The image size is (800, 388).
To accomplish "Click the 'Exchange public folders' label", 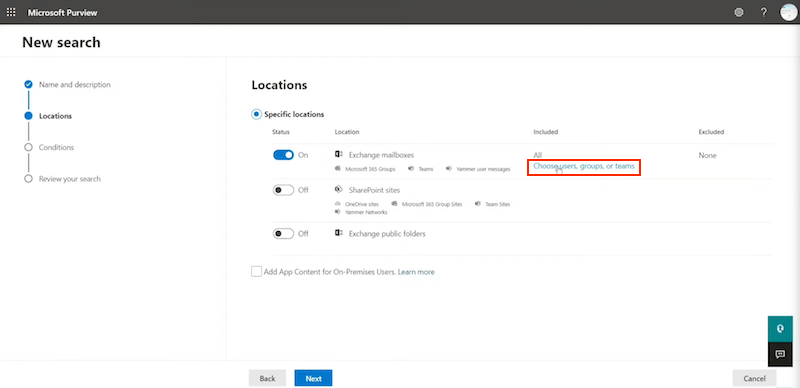I will pyautogui.click(x=387, y=234).
